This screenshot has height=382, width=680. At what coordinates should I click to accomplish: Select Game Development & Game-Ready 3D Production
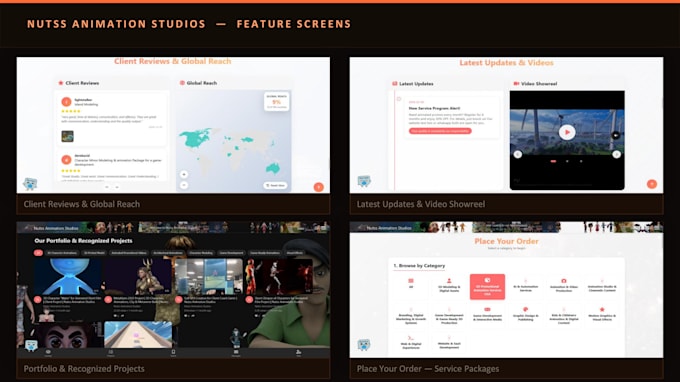(449, 316)
